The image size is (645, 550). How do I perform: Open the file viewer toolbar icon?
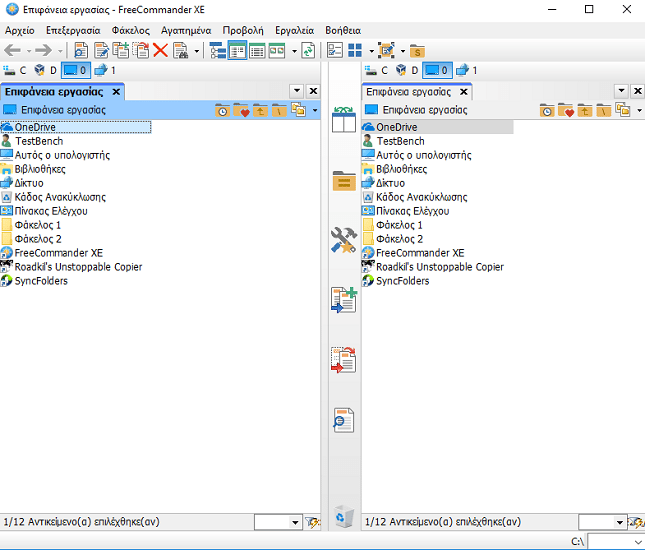click(81, 51)
